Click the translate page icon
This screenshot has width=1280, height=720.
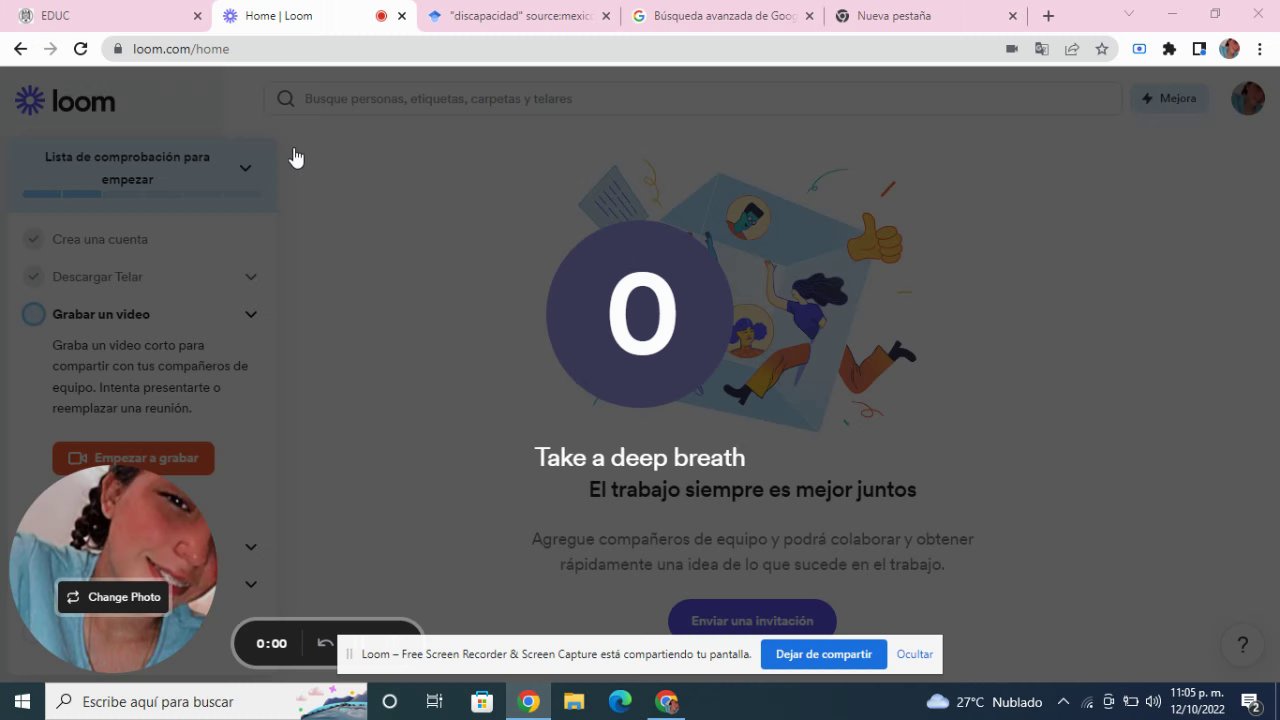[1042, 48]
